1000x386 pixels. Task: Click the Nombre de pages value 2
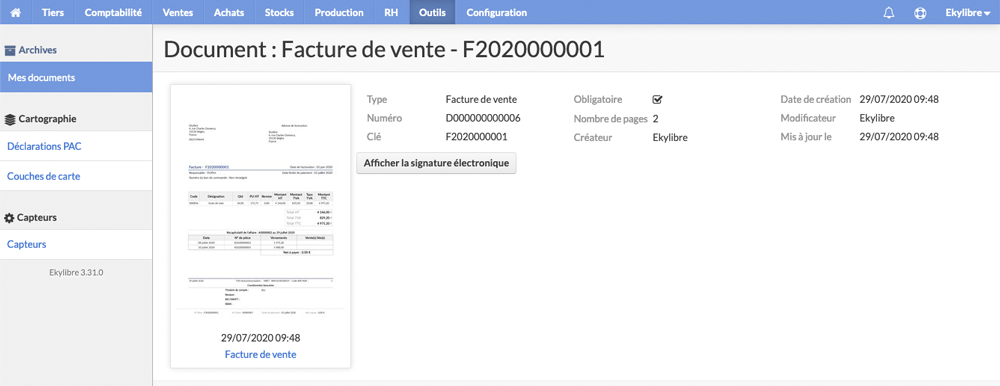pos(656,118)
